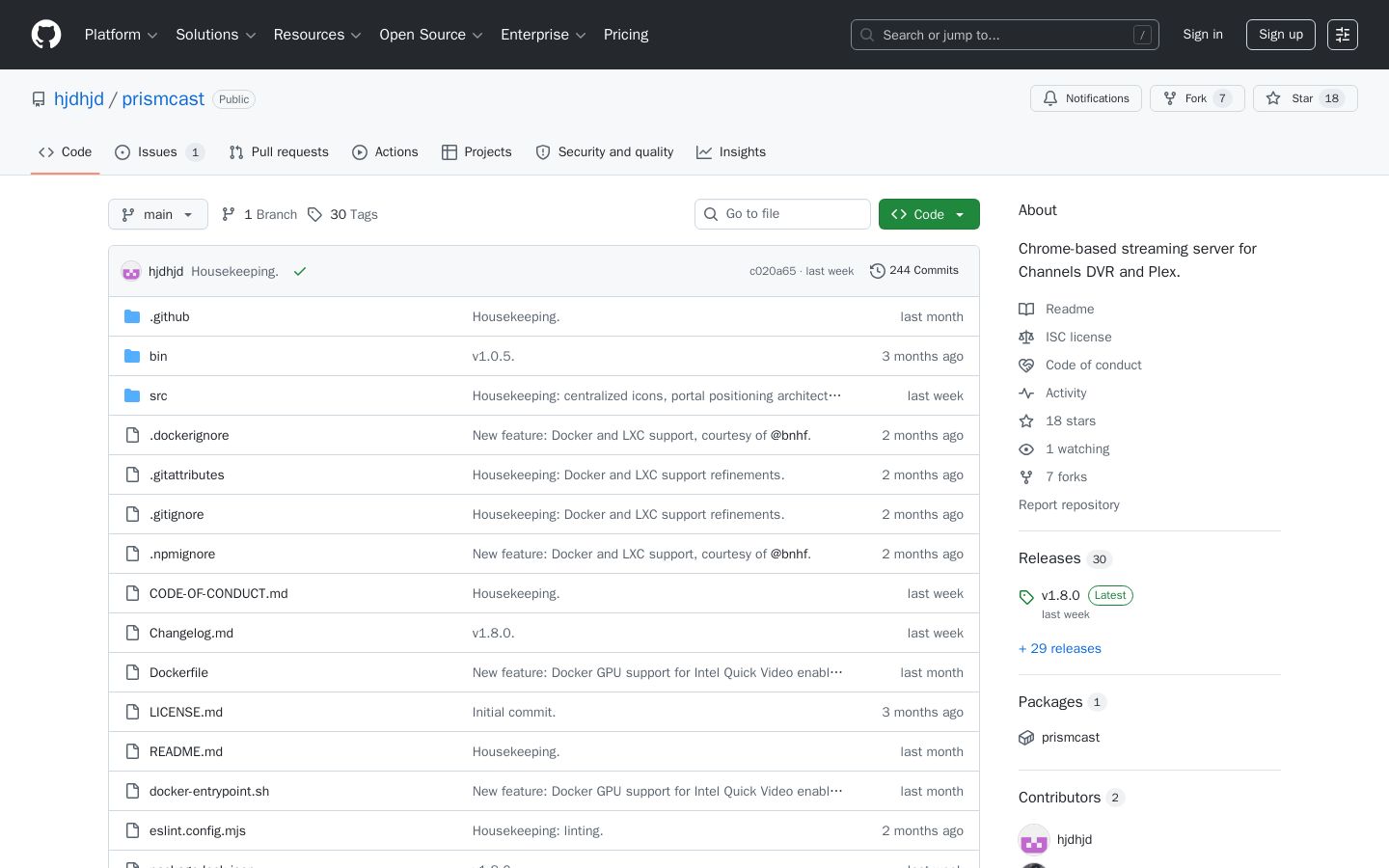Switch to the Issues tab
The height and width of the screenshot is (868, 1389).
point(159,152)
